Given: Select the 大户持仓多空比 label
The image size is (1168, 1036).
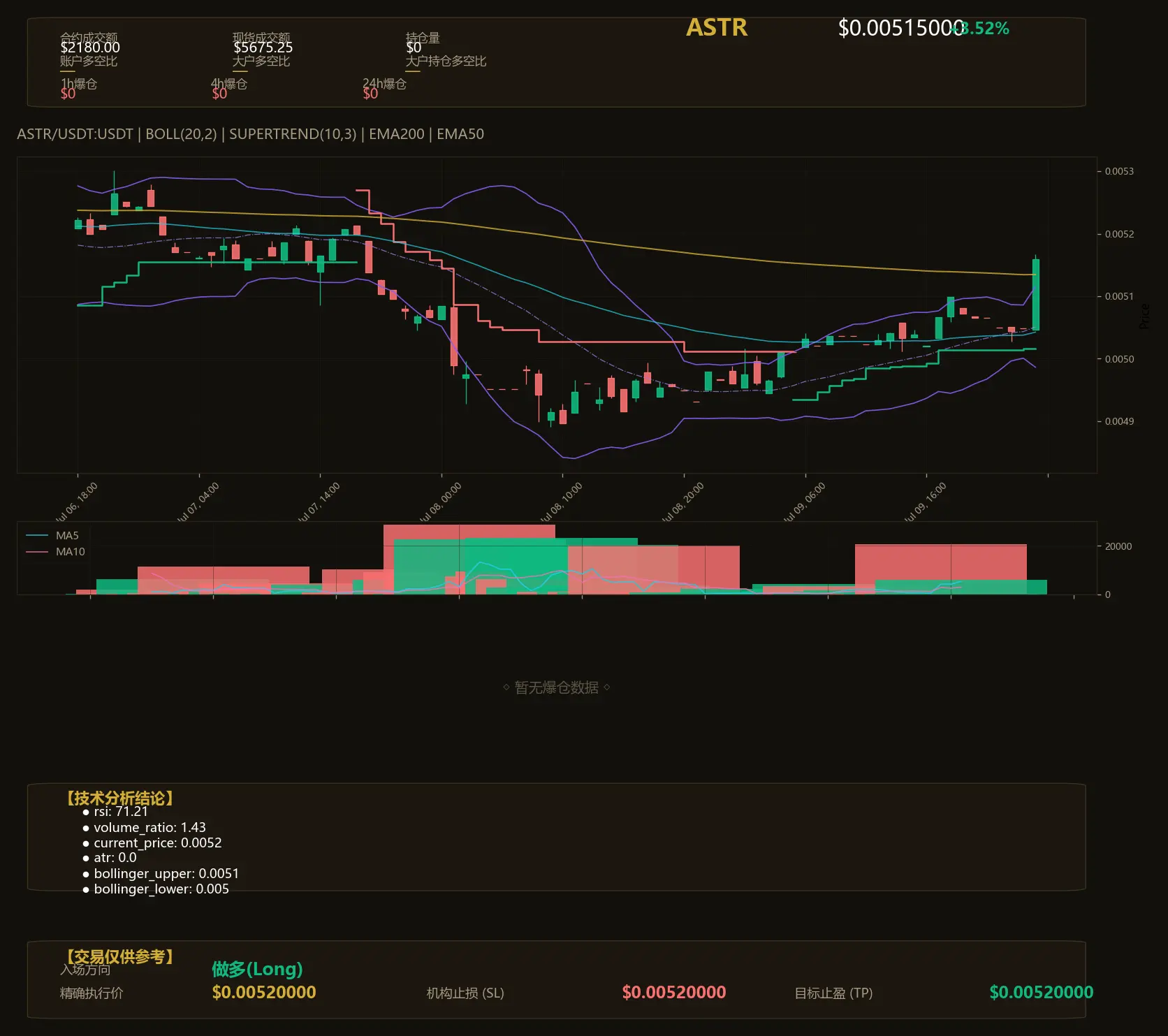Looking at the screenshot, I should (x=446, y=61).
